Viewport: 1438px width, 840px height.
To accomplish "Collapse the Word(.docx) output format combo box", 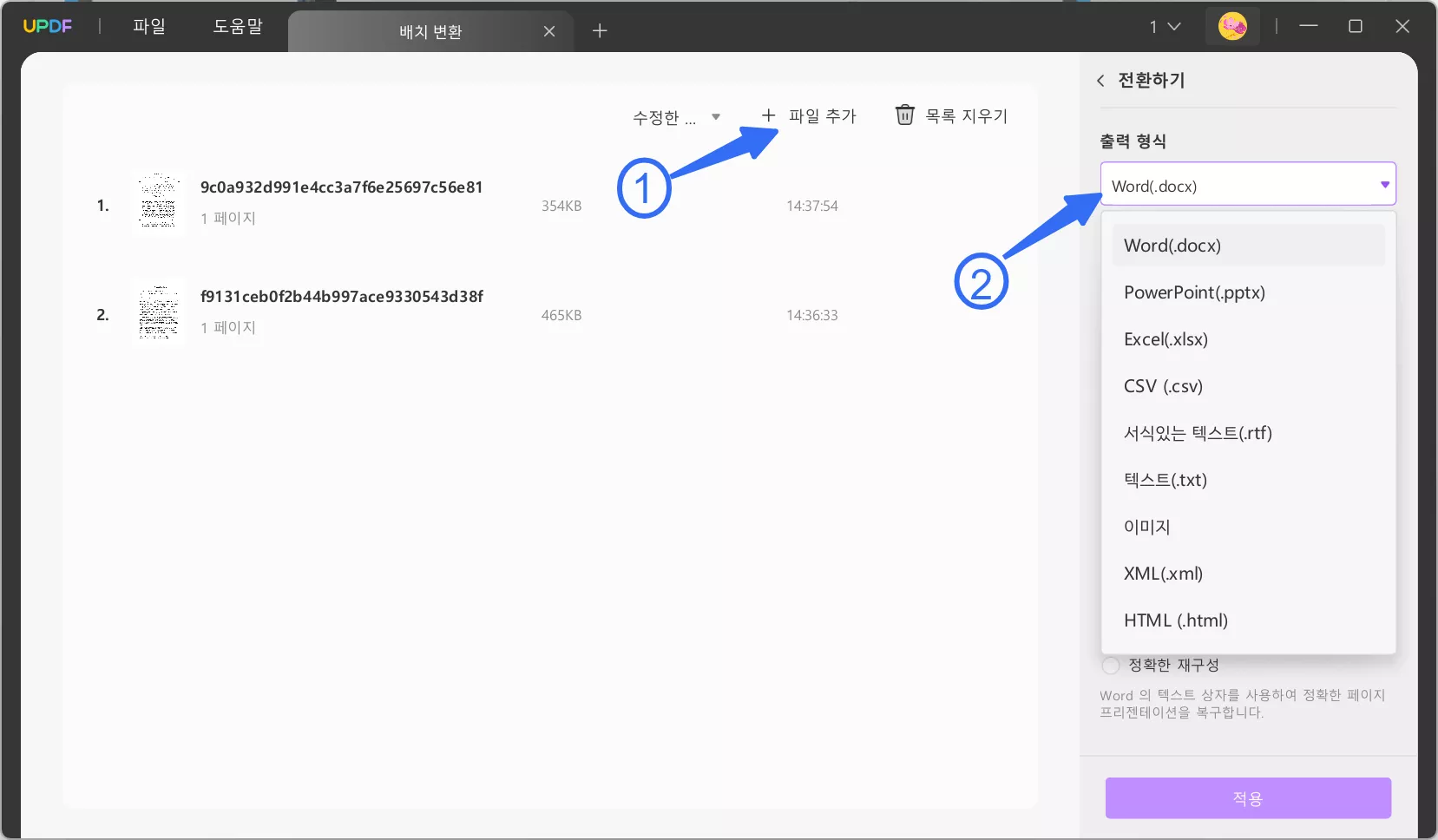I will tap(1248, 184).
